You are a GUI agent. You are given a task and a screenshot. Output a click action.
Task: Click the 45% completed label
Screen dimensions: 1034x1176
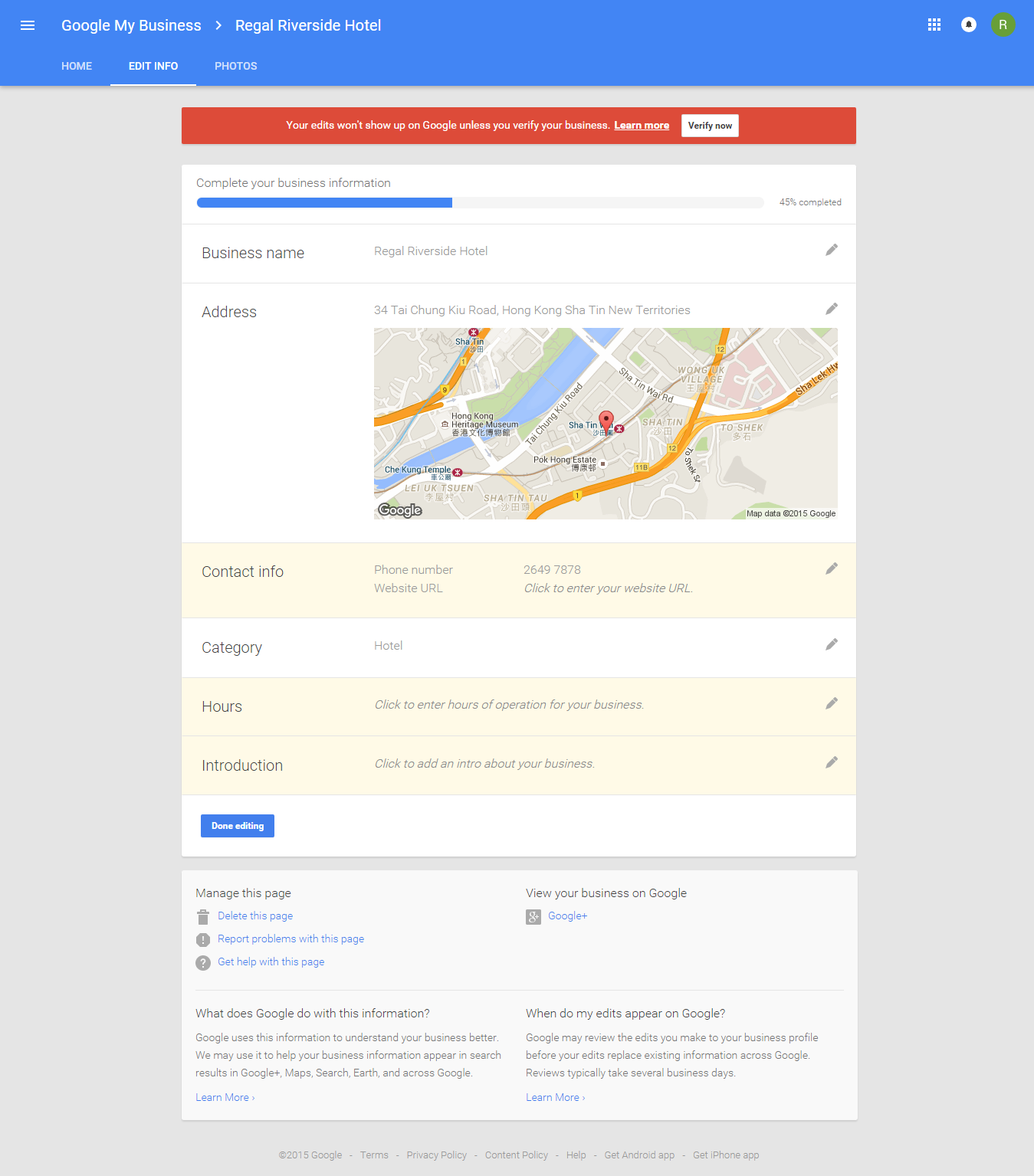810,202
